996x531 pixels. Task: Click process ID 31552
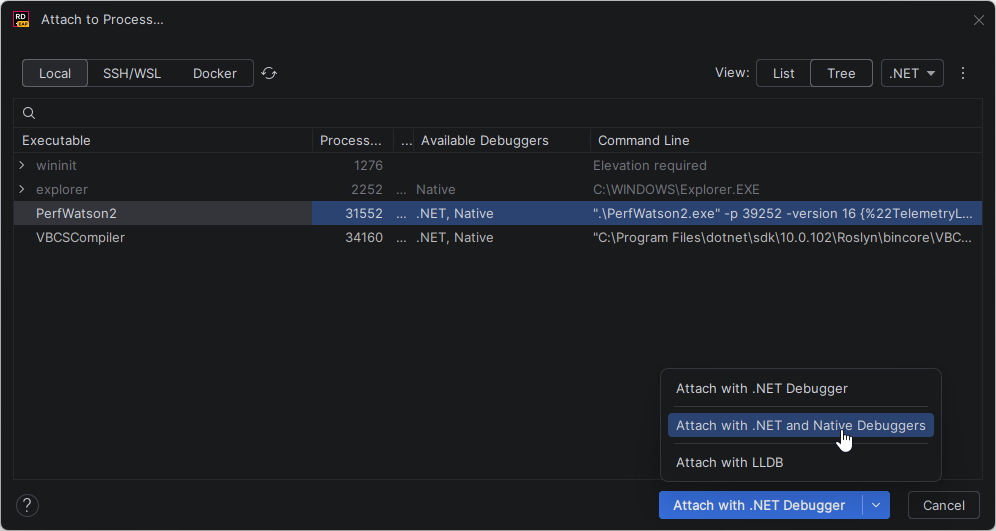[x=364, y=213]
